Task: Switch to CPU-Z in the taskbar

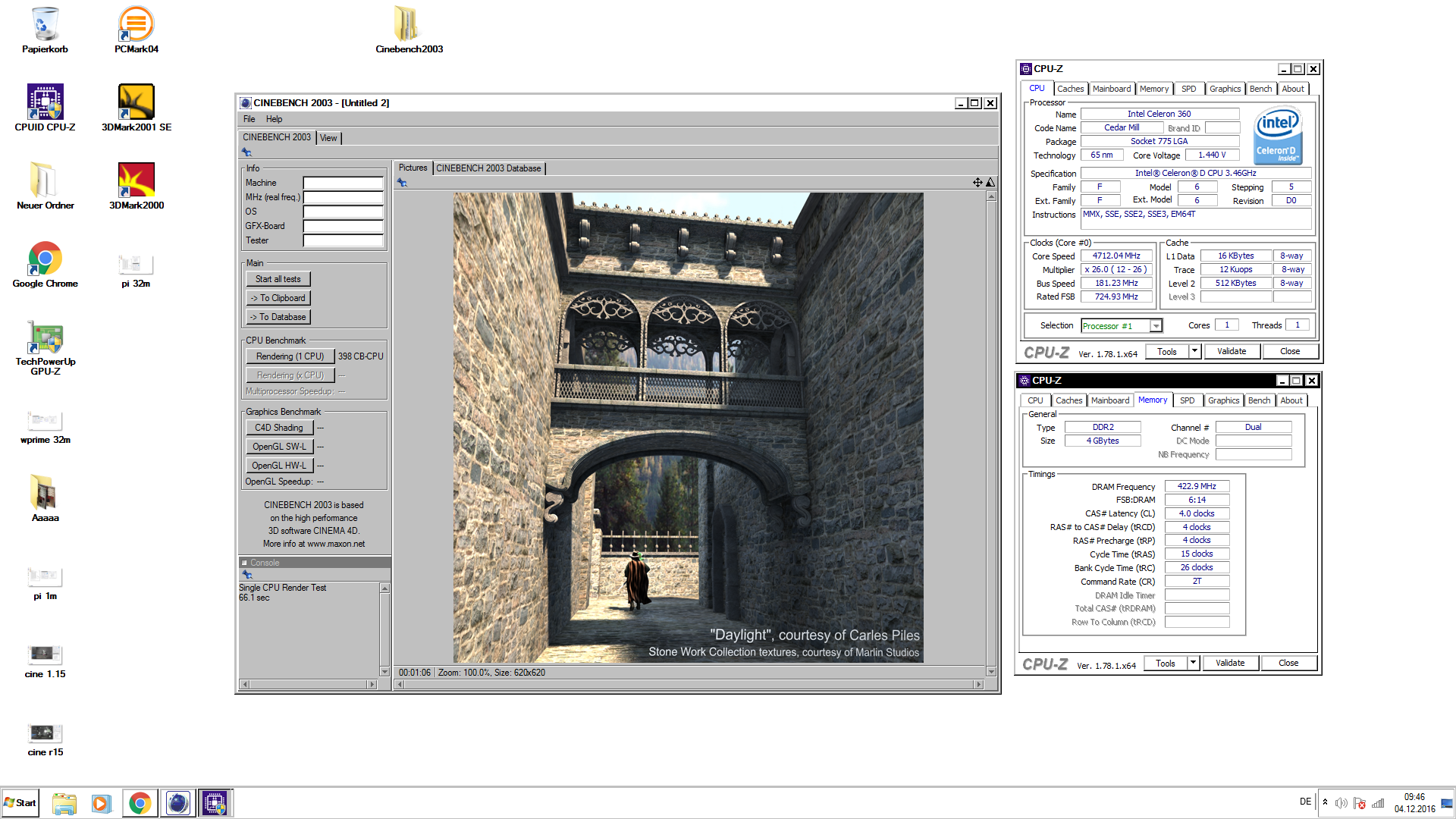Action: coord(215,803)
